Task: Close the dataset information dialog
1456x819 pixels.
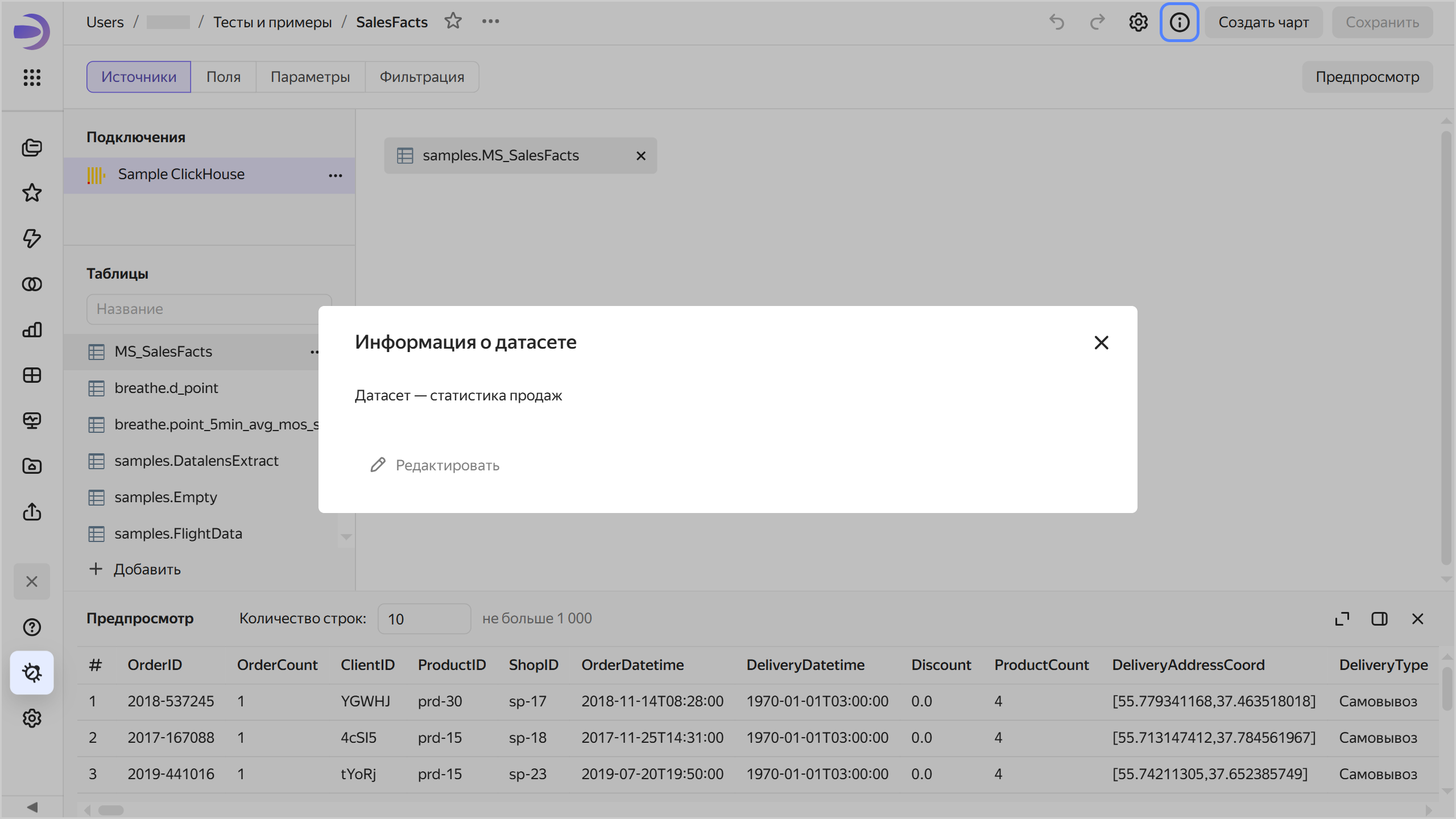Action: click(x=1101, y=342)
